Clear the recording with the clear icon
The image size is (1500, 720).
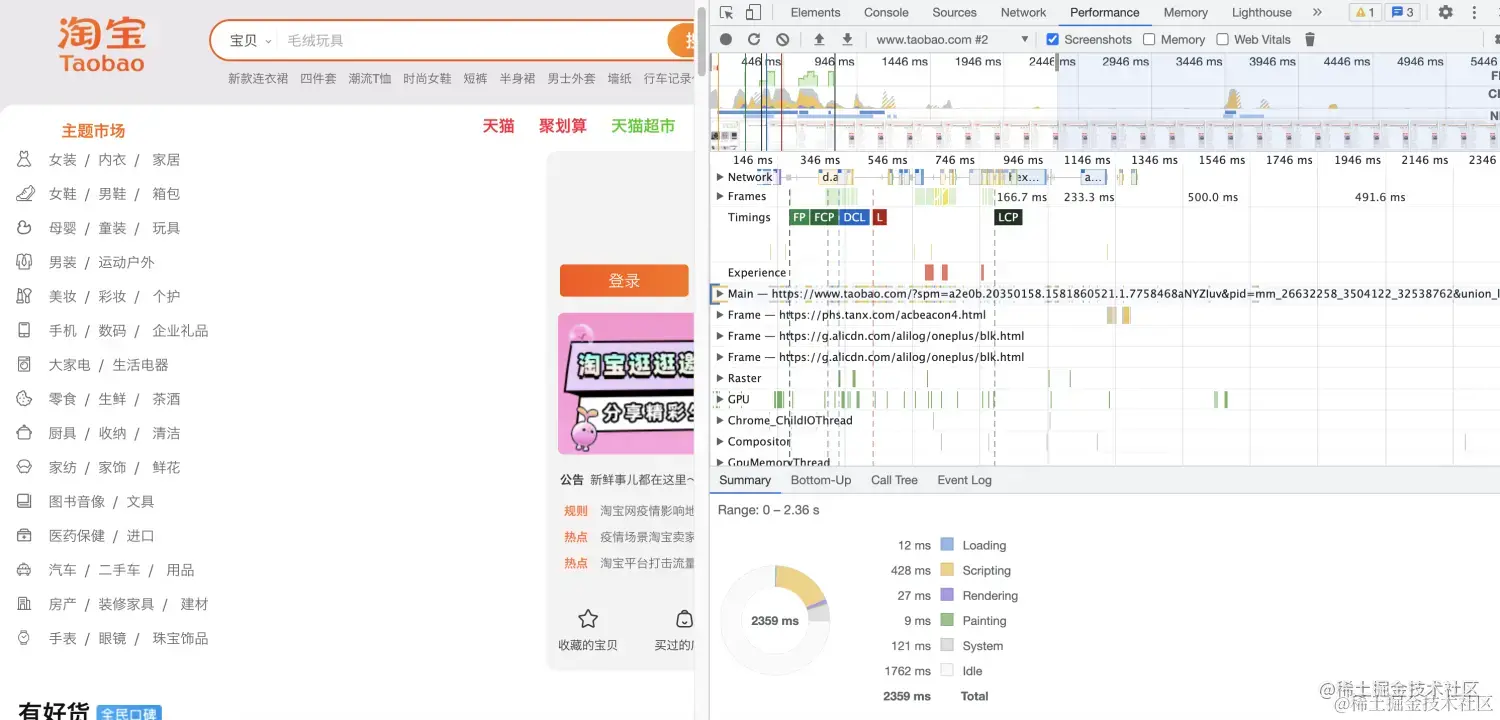[x=782, y=39]
